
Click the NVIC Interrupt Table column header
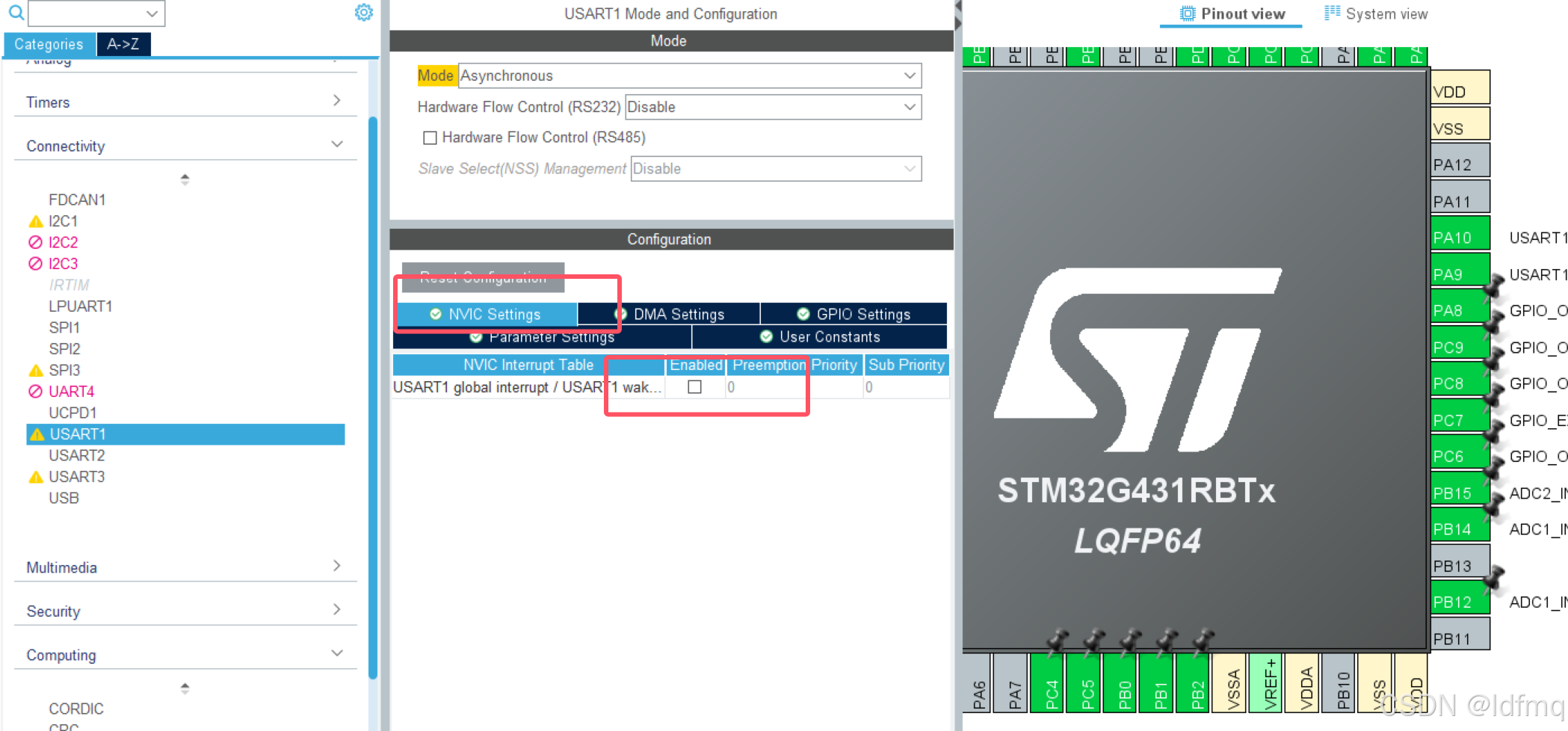pos(528,365)
